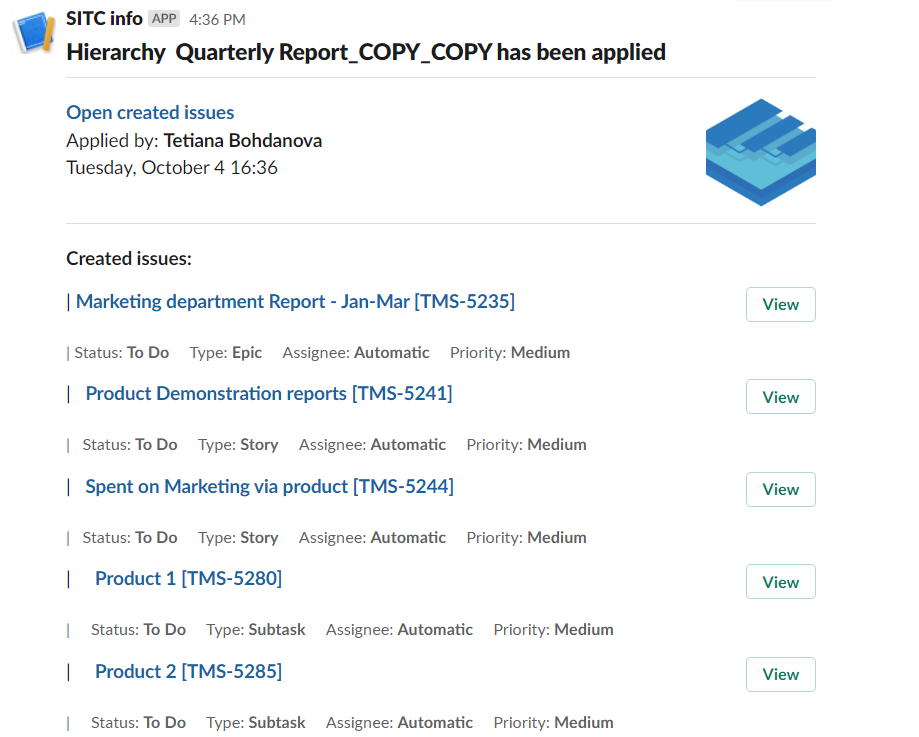Click the Created issues heading
This screenshot has height=737, width=919.
pyautogui.click(x=128, y=259)
